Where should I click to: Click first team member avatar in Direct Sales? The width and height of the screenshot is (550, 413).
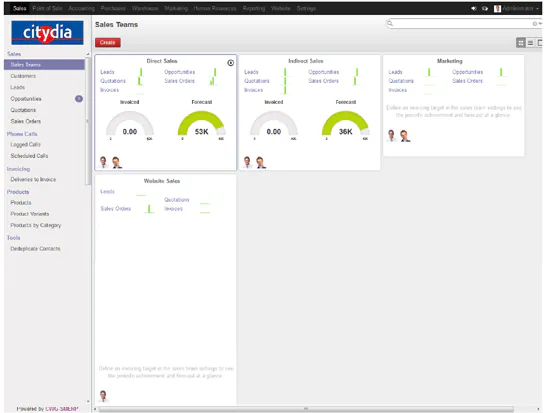point(103,162)
